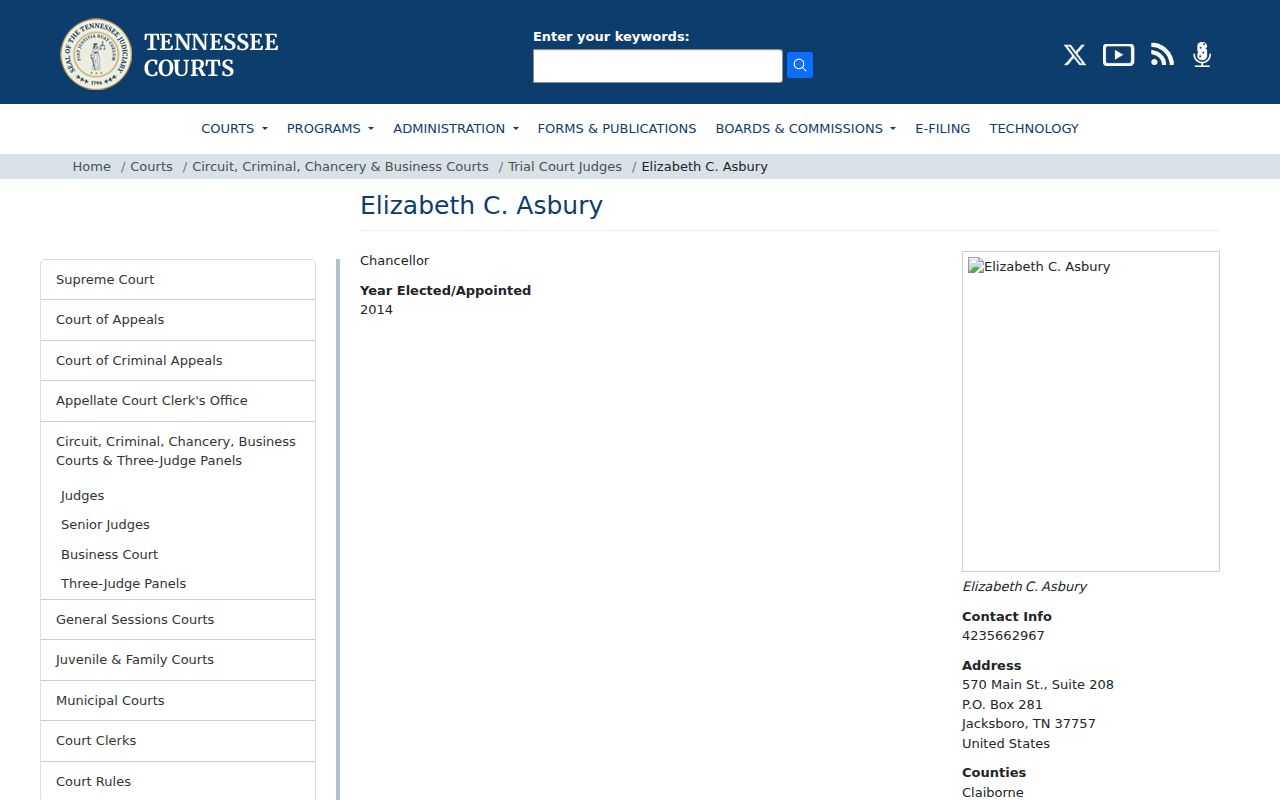Click the Elizabeth C. Asbury photo placeholder
Viewport: 1280px width, 800px height.
(x=1091, y=411)
